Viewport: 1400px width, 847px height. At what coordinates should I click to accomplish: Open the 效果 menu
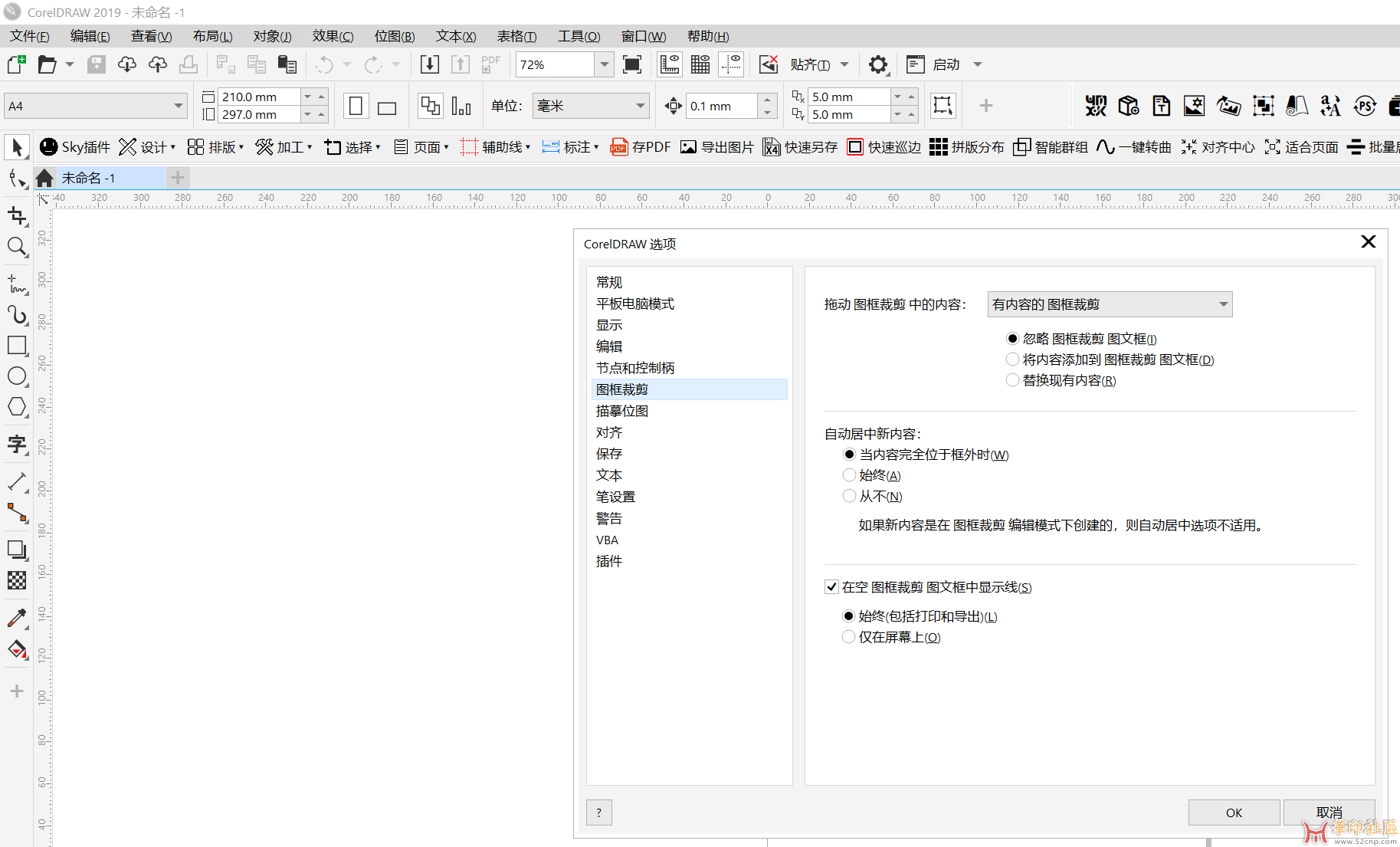[x=333, y=36]
